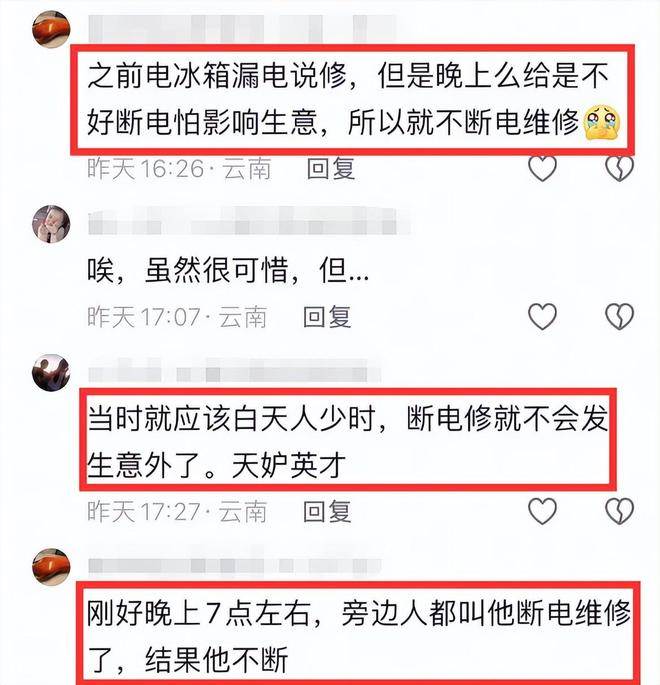Like the 17:07 comment with heart icon
660x685 pixels.
542,316
